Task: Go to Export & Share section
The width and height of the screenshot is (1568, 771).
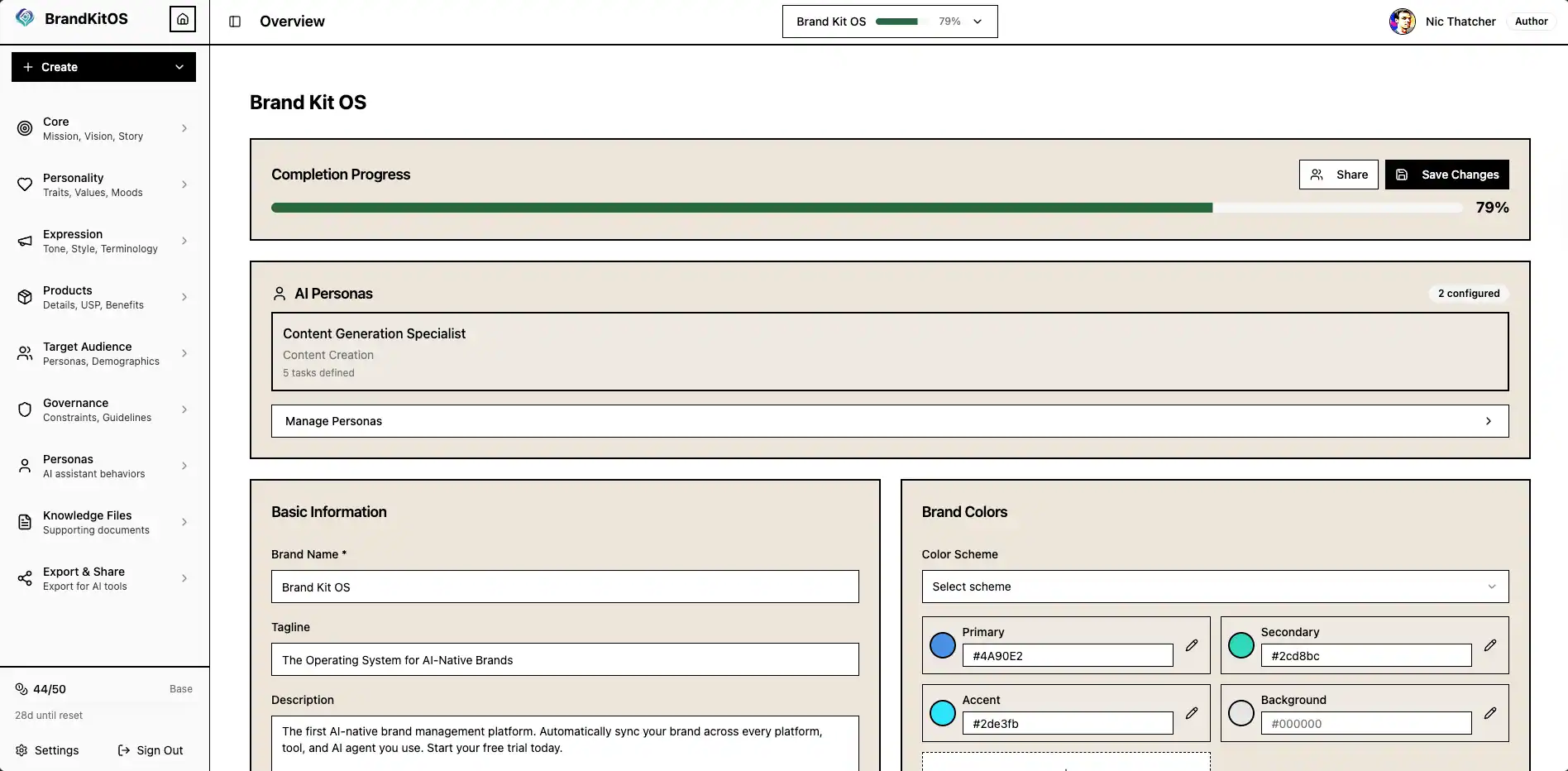Action: [103, 578]
